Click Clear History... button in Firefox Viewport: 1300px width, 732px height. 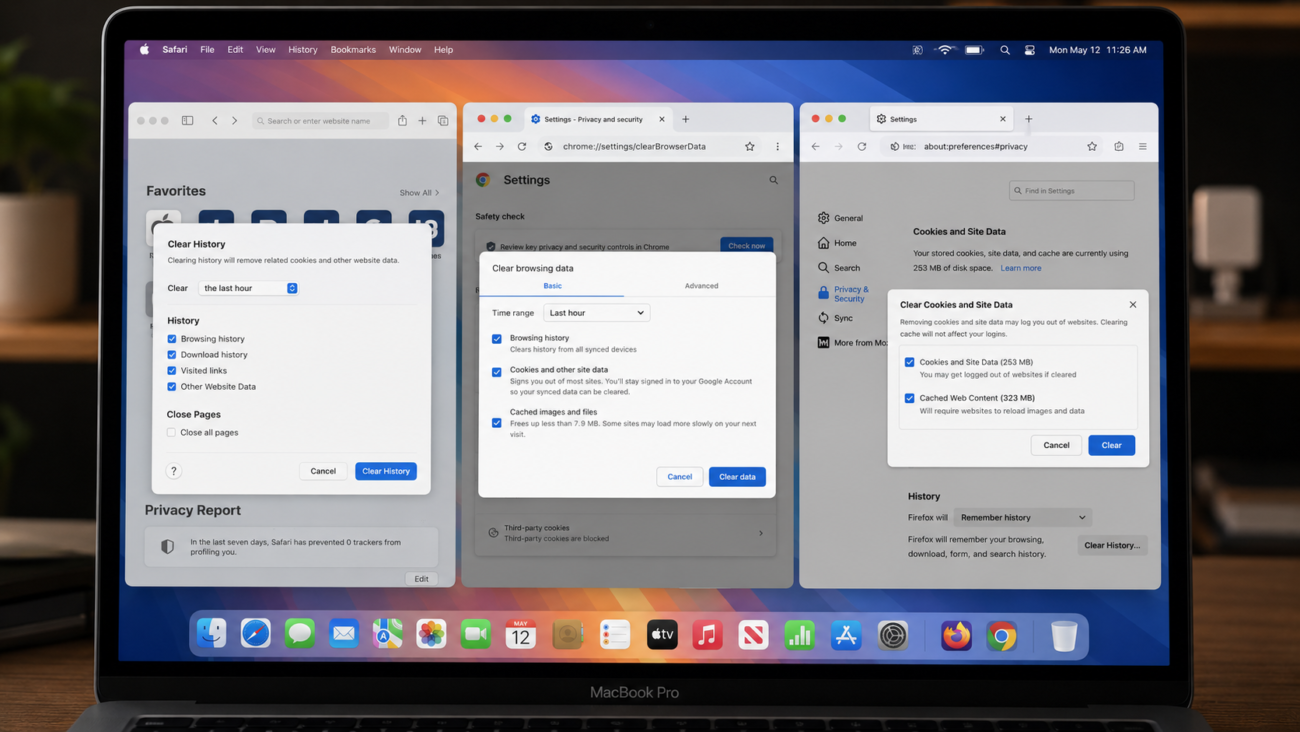coord(1113,545)
